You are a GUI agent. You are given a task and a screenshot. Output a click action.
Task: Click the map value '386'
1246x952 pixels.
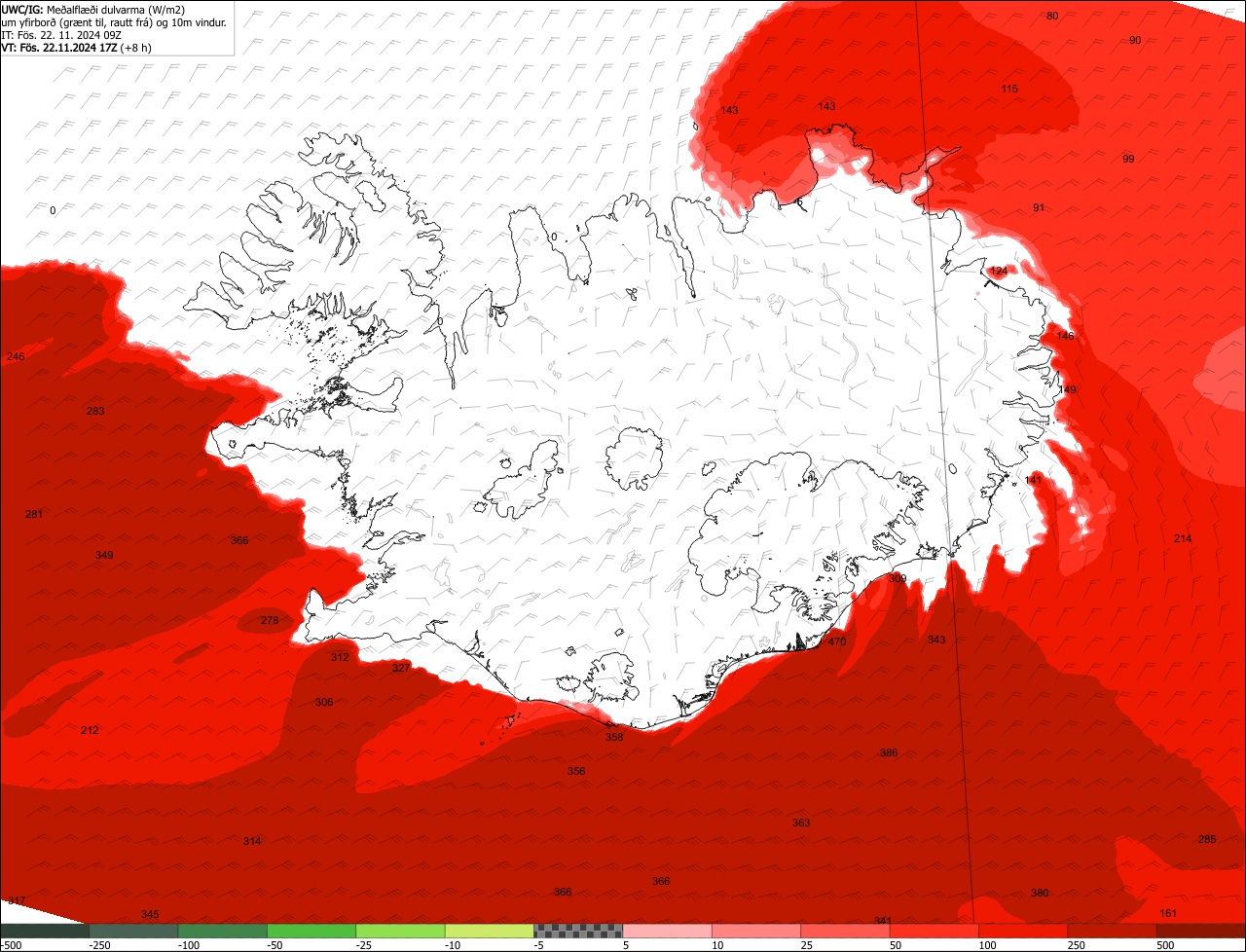(889, 752)
